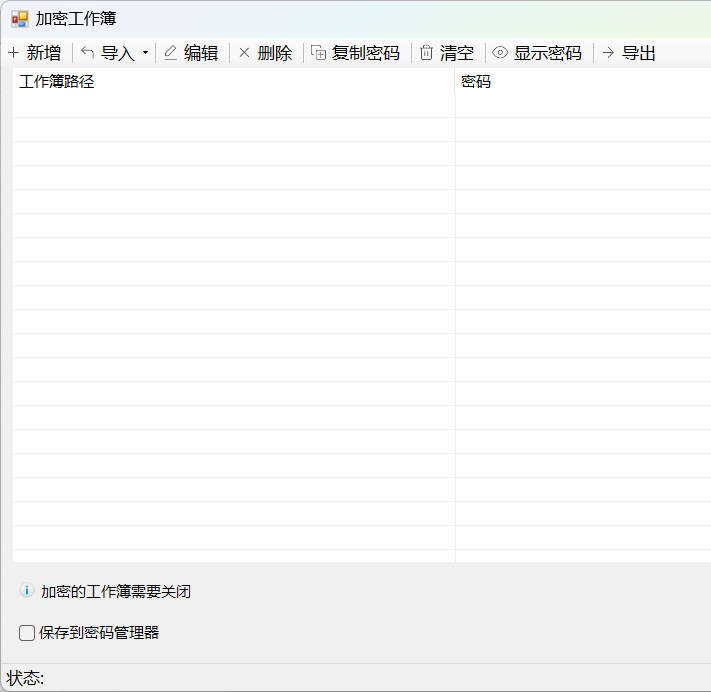Click divider between 工作簿路径 and 密码 headers

pyautogui.click(x=455, y=82)
